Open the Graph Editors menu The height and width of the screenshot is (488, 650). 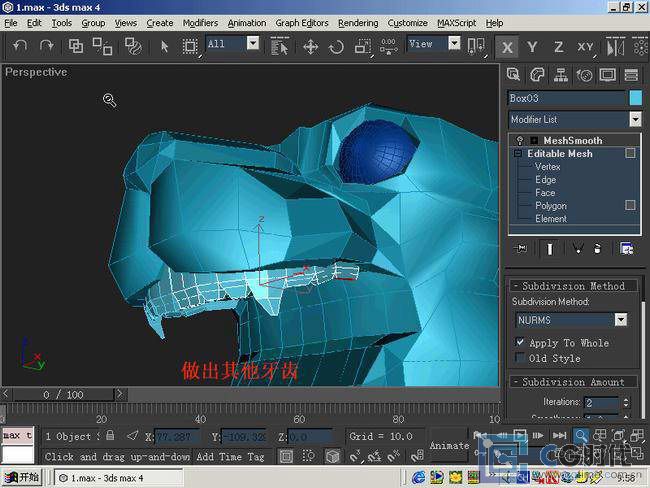coord(302,23)
